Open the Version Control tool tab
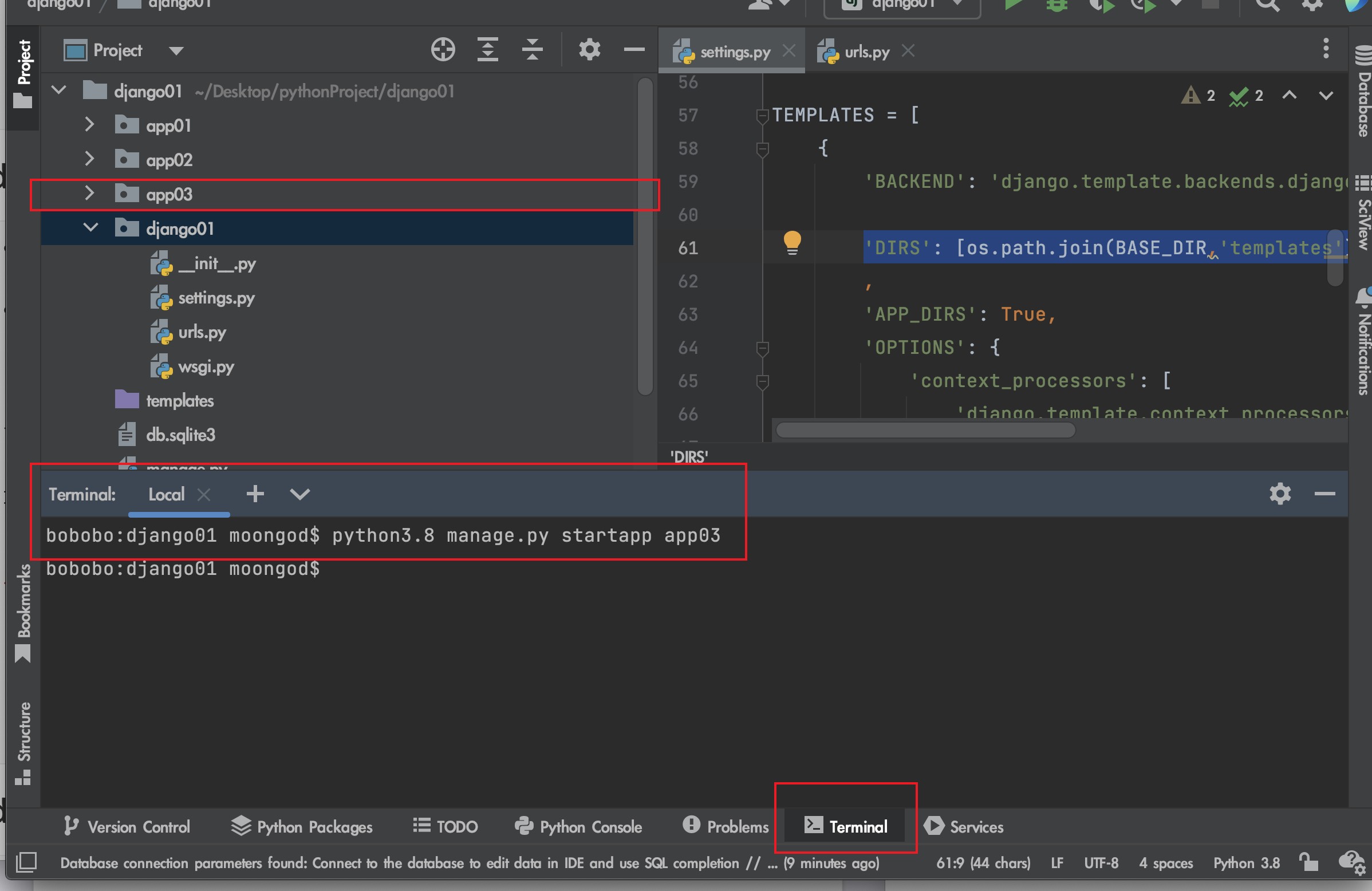This screenshot has width=1372, height=891. tap(127, 826)
